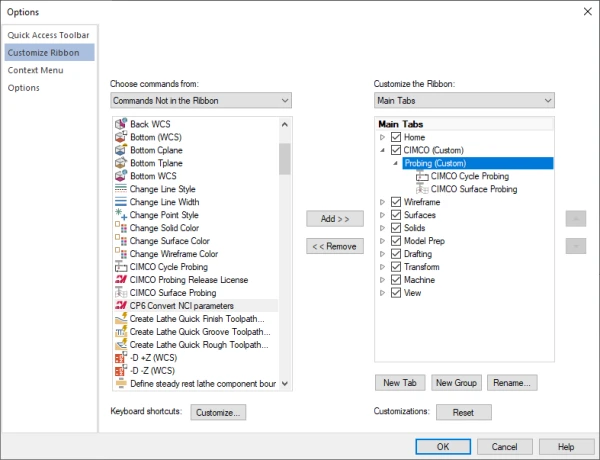Click the Change Line Style icon
Viewport: 600px width, 460px height.
pos(120,189)
